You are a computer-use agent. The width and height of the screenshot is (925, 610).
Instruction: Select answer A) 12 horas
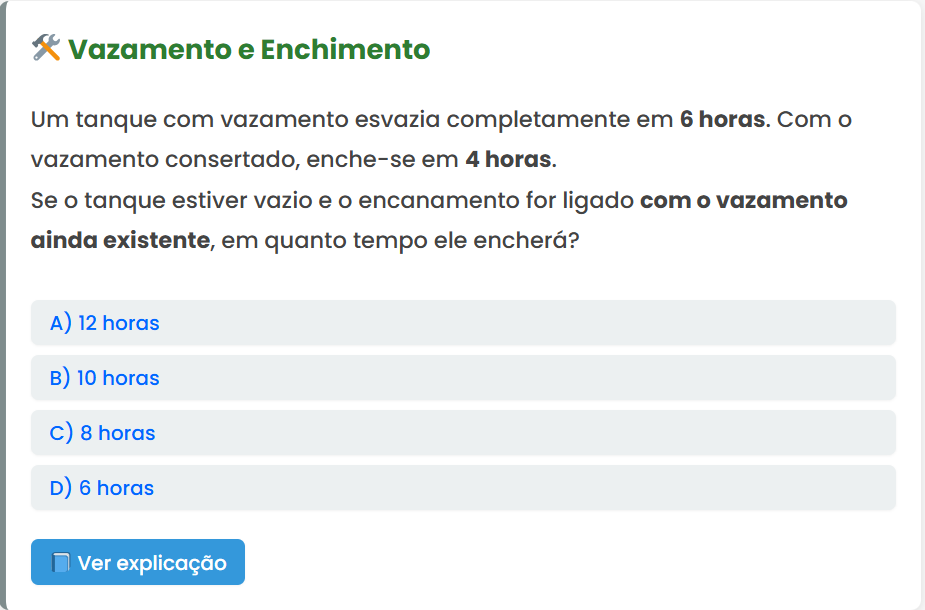point(105,323)
